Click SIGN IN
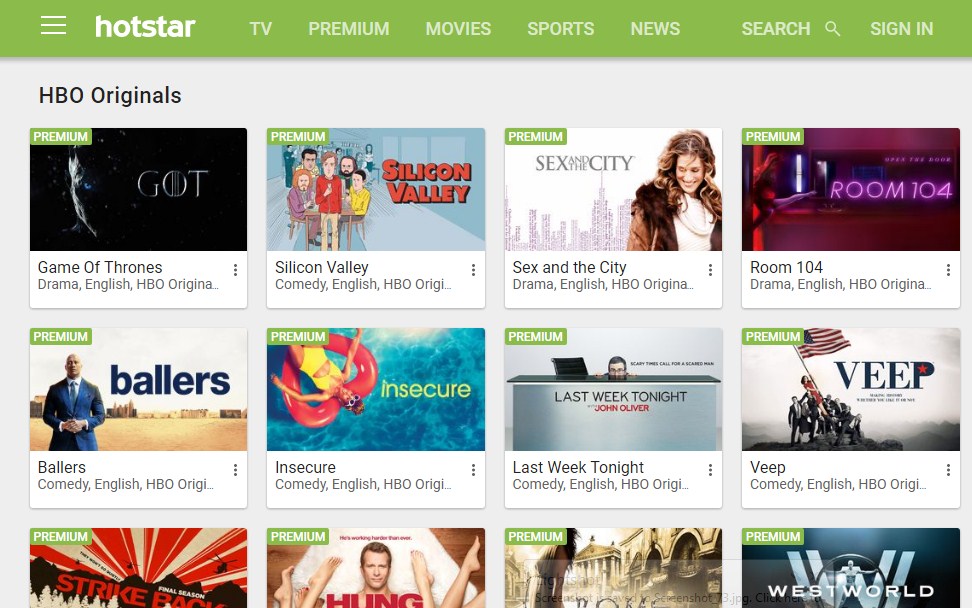The width and height of the screenshot is (972, 608). pyautogui.click(x=901, y=29)
